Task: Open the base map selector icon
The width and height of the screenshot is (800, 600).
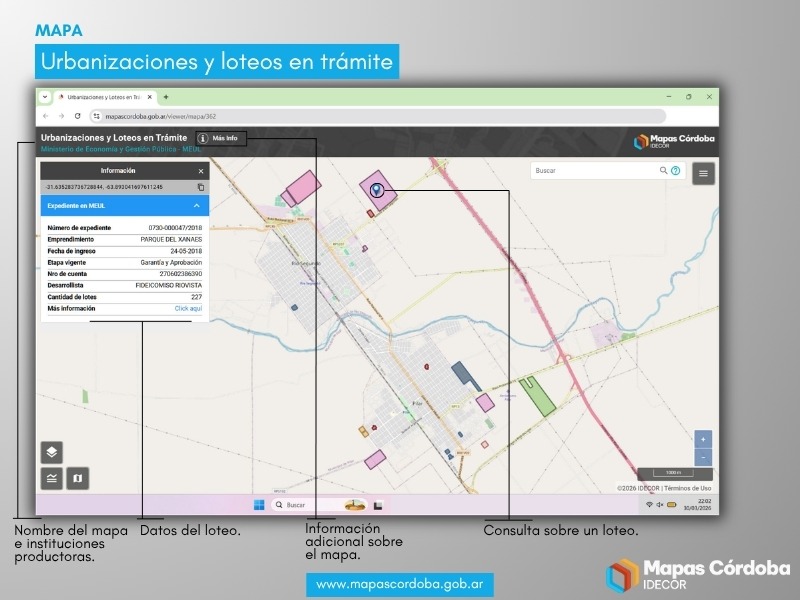Action: tap(78, 479)
